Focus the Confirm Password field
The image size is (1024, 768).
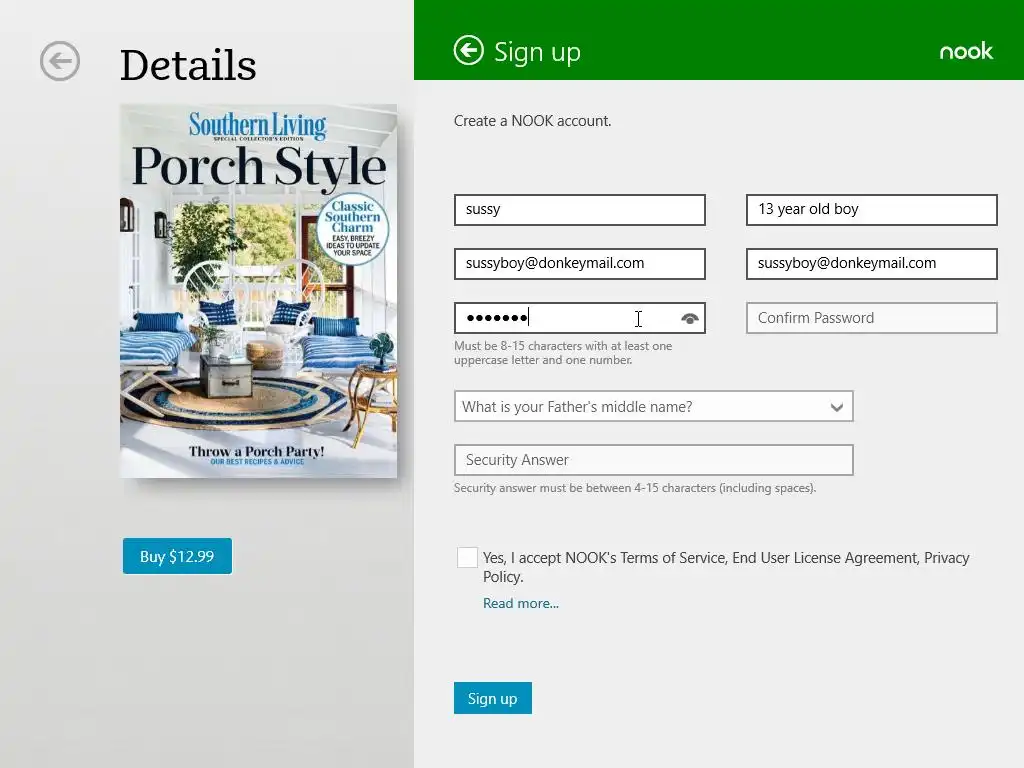point(872,318)
